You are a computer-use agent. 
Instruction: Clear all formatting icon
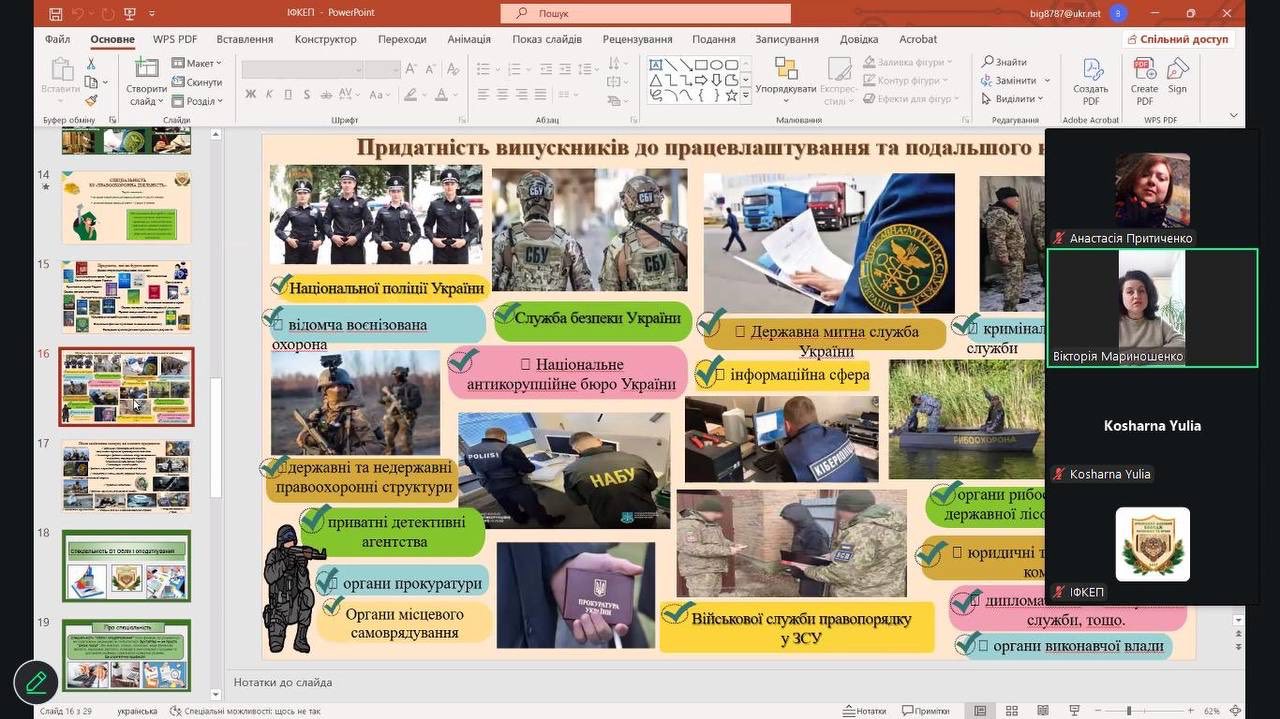click(451, 69)
